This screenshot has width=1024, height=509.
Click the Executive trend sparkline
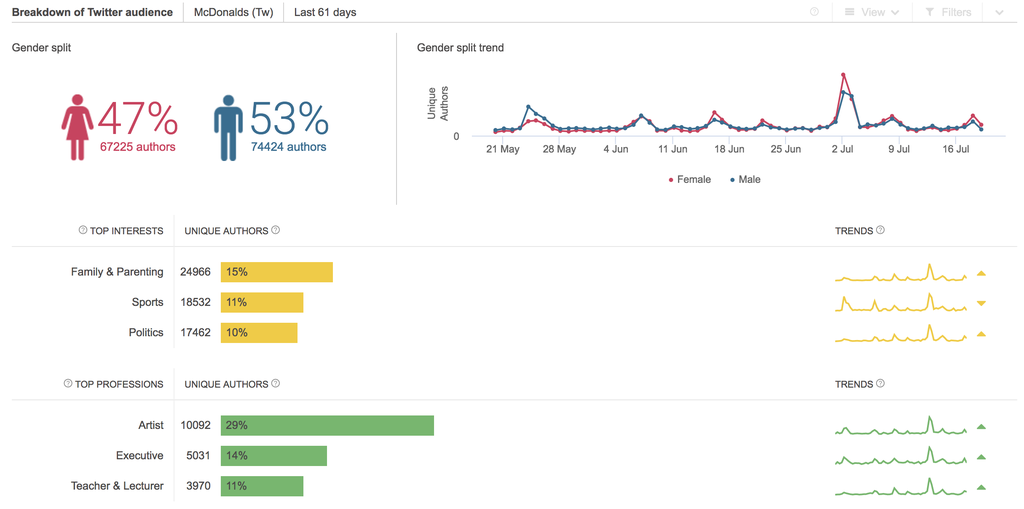(x=901, y=457)
